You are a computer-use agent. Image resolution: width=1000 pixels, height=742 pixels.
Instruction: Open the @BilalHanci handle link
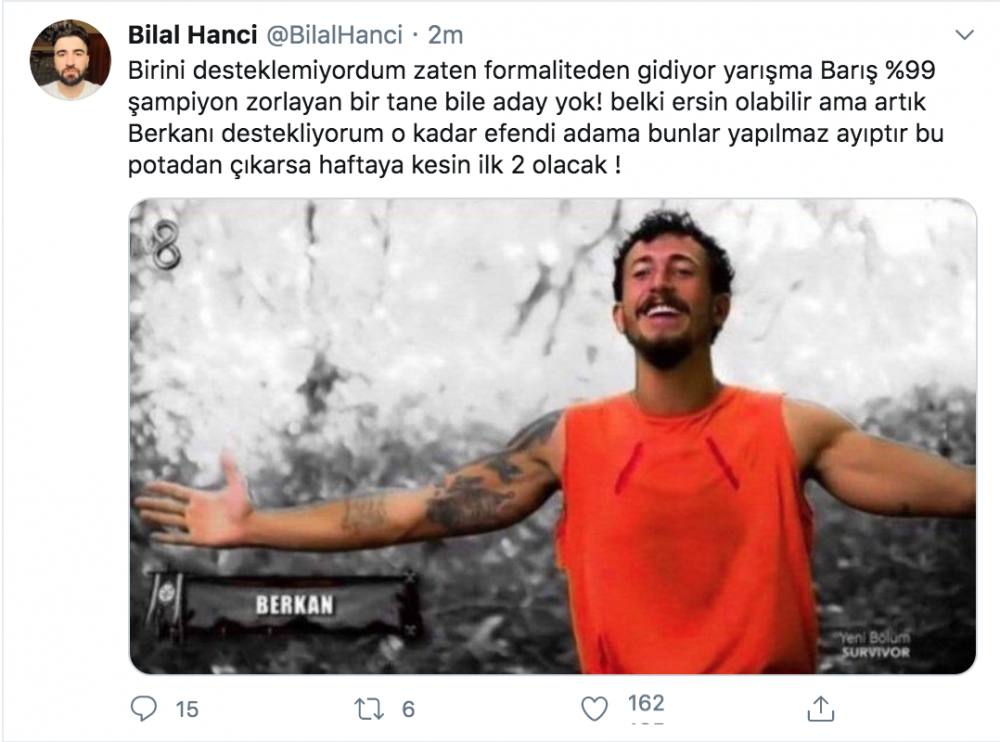(x=334, y=34)
